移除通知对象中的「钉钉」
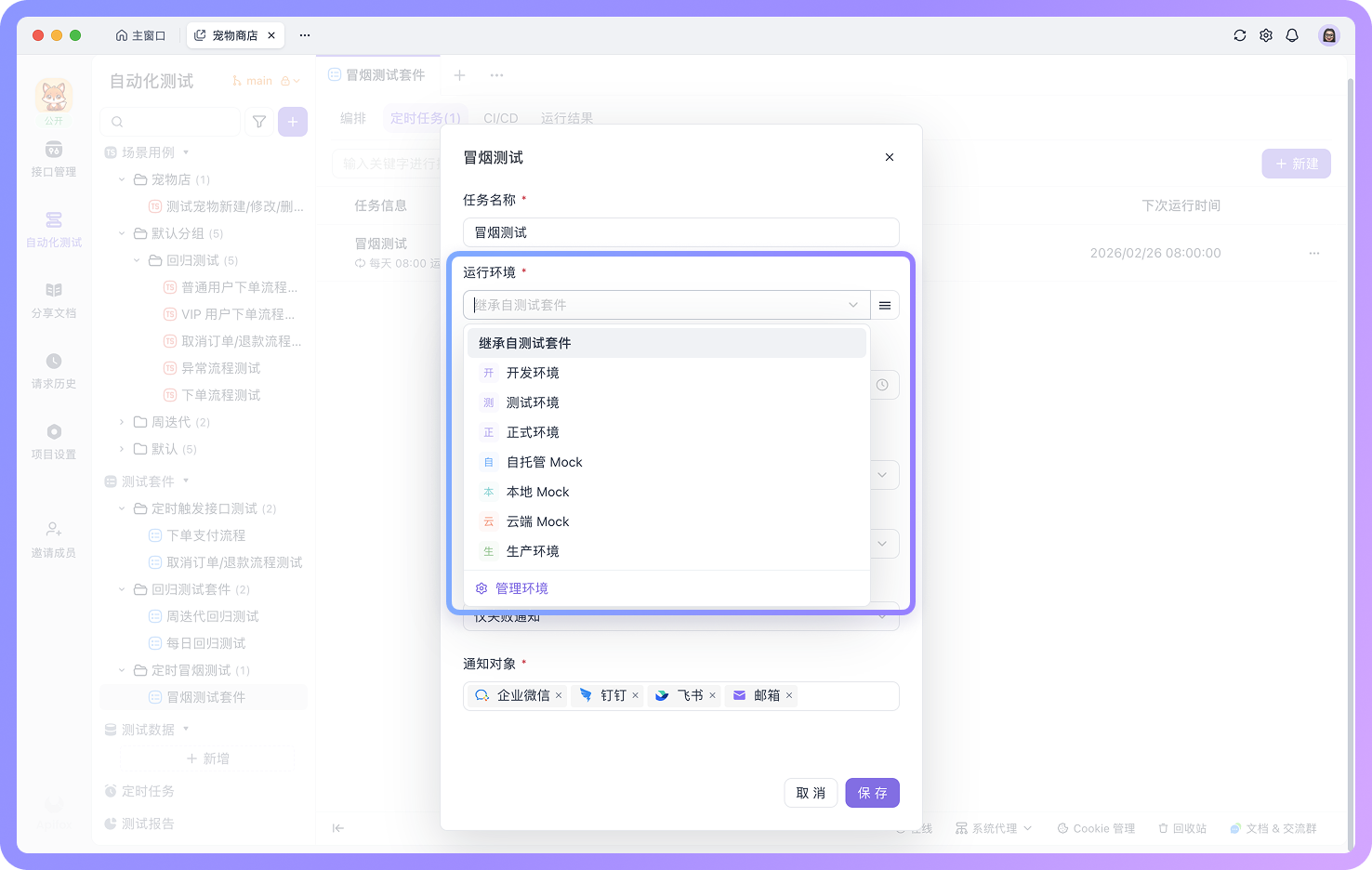The width and height of the screenshot is (1372, 870). click(x=636, y=695)
